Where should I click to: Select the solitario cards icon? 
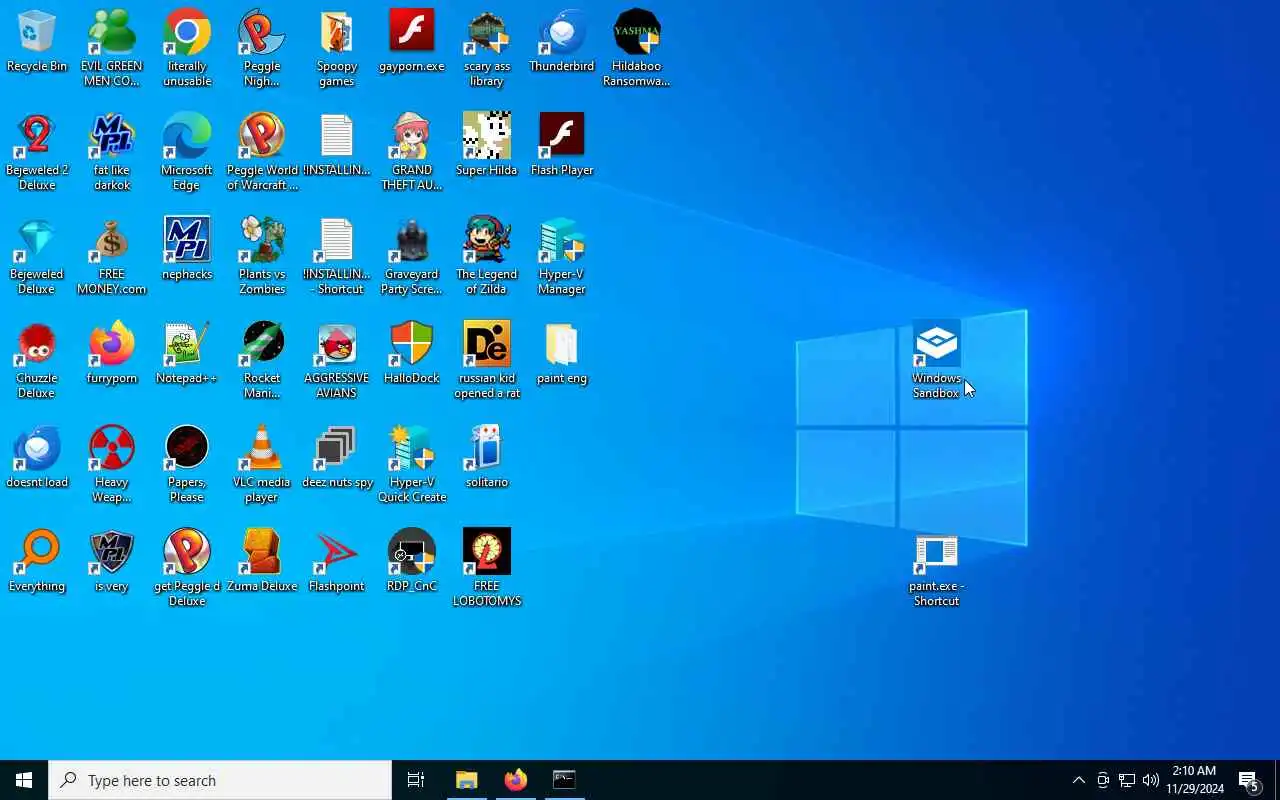(x=487, y=458)
